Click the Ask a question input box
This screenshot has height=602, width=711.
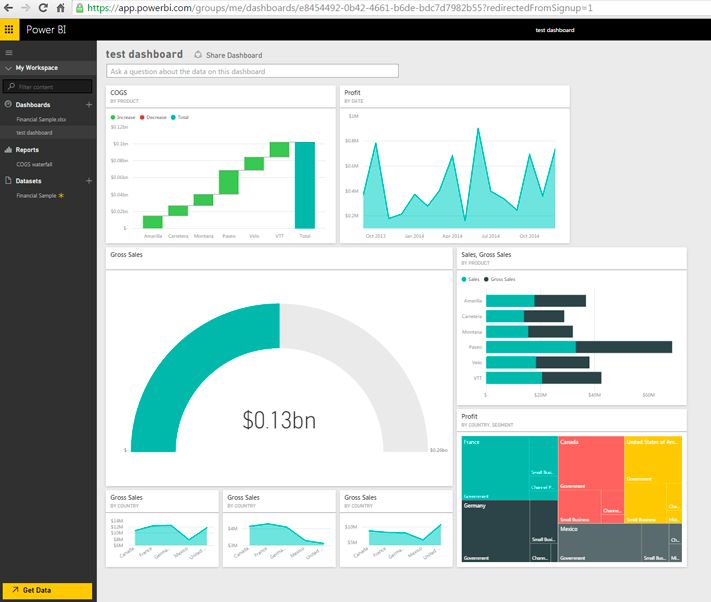(253, 71)
